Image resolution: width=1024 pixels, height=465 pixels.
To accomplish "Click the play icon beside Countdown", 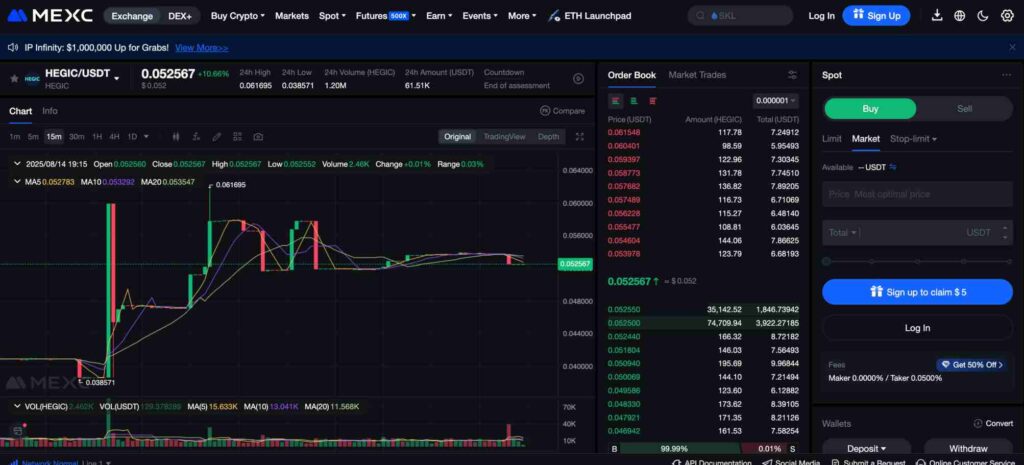I will tap(578, 78).
